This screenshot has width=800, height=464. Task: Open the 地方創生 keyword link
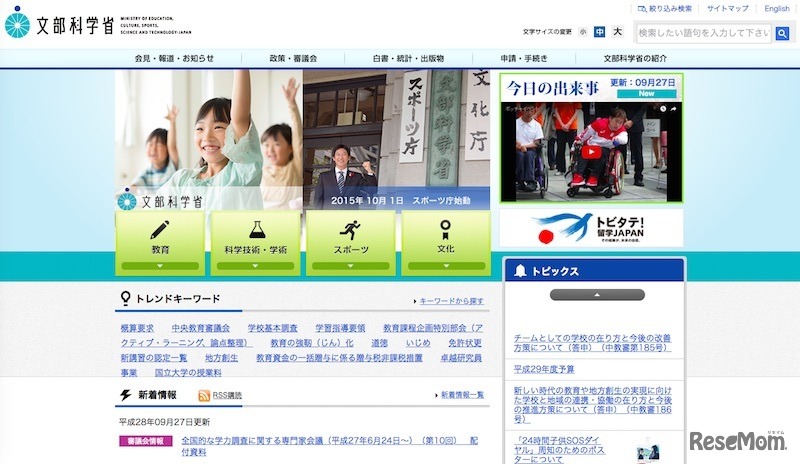click(221, 358)
